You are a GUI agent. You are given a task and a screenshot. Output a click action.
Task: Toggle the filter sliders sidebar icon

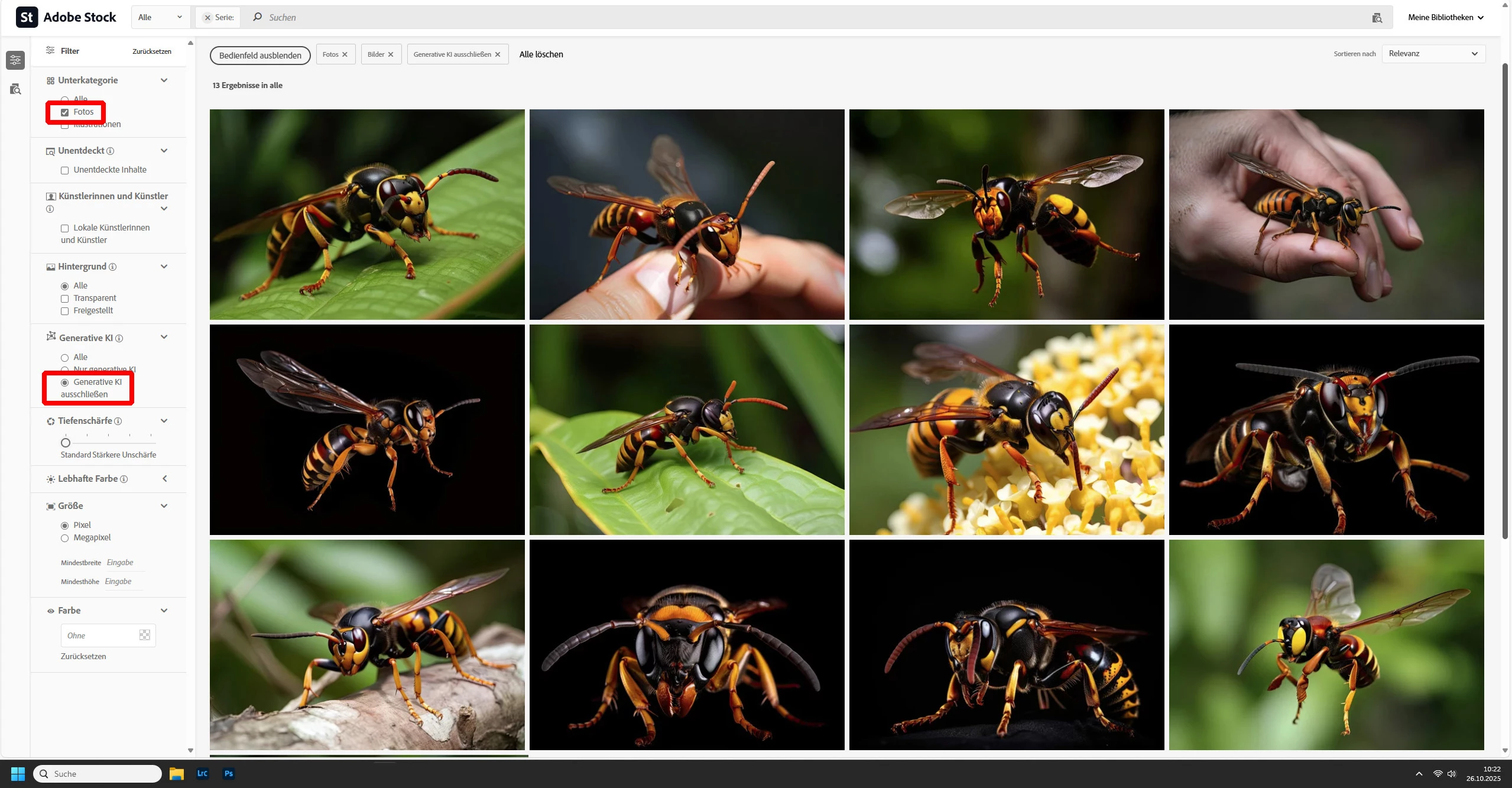point(15,60)
